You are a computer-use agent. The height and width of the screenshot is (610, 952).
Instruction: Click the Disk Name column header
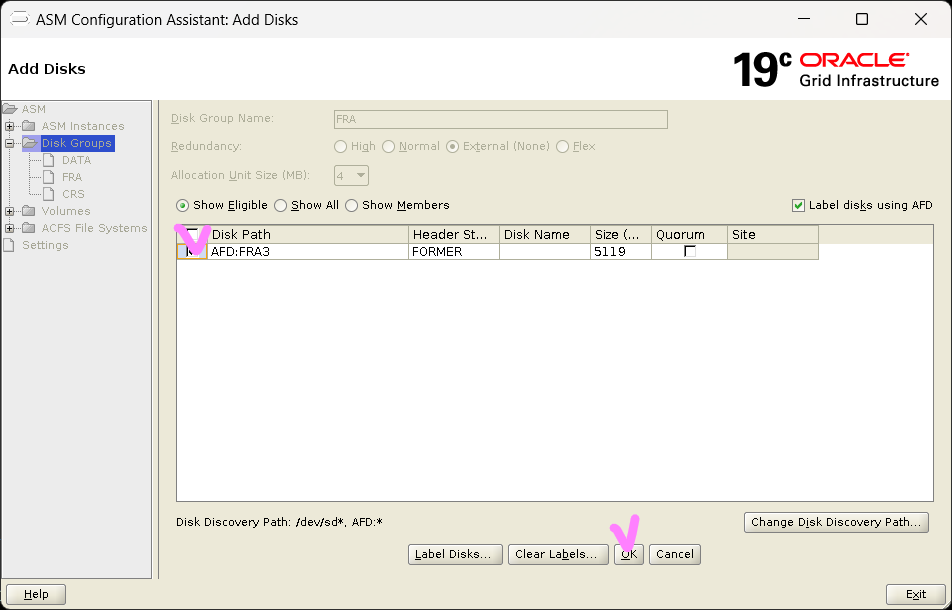click(x=545, y=234)
